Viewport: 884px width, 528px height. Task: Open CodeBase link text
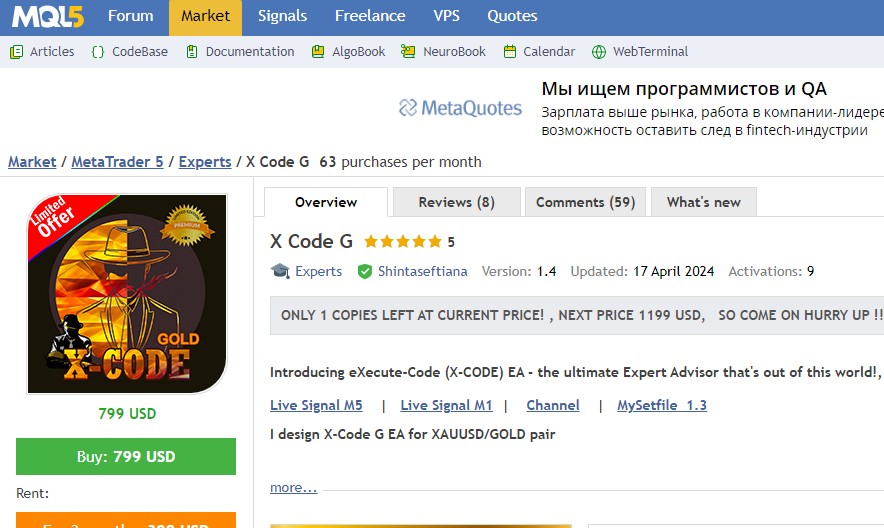click(x=140, y=52)
